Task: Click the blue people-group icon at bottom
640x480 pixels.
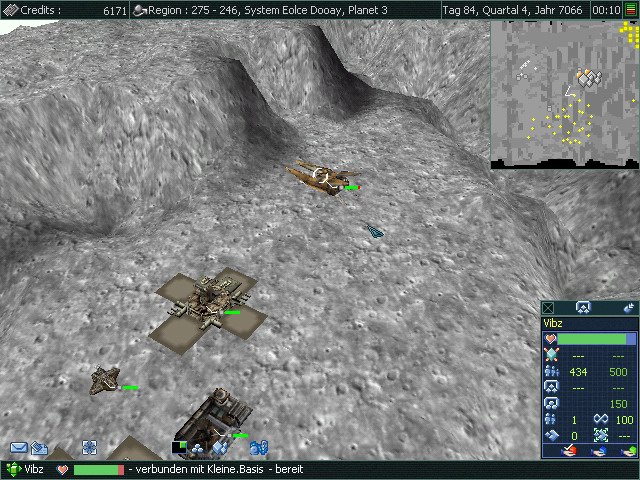Action: [x=259, y=448]
